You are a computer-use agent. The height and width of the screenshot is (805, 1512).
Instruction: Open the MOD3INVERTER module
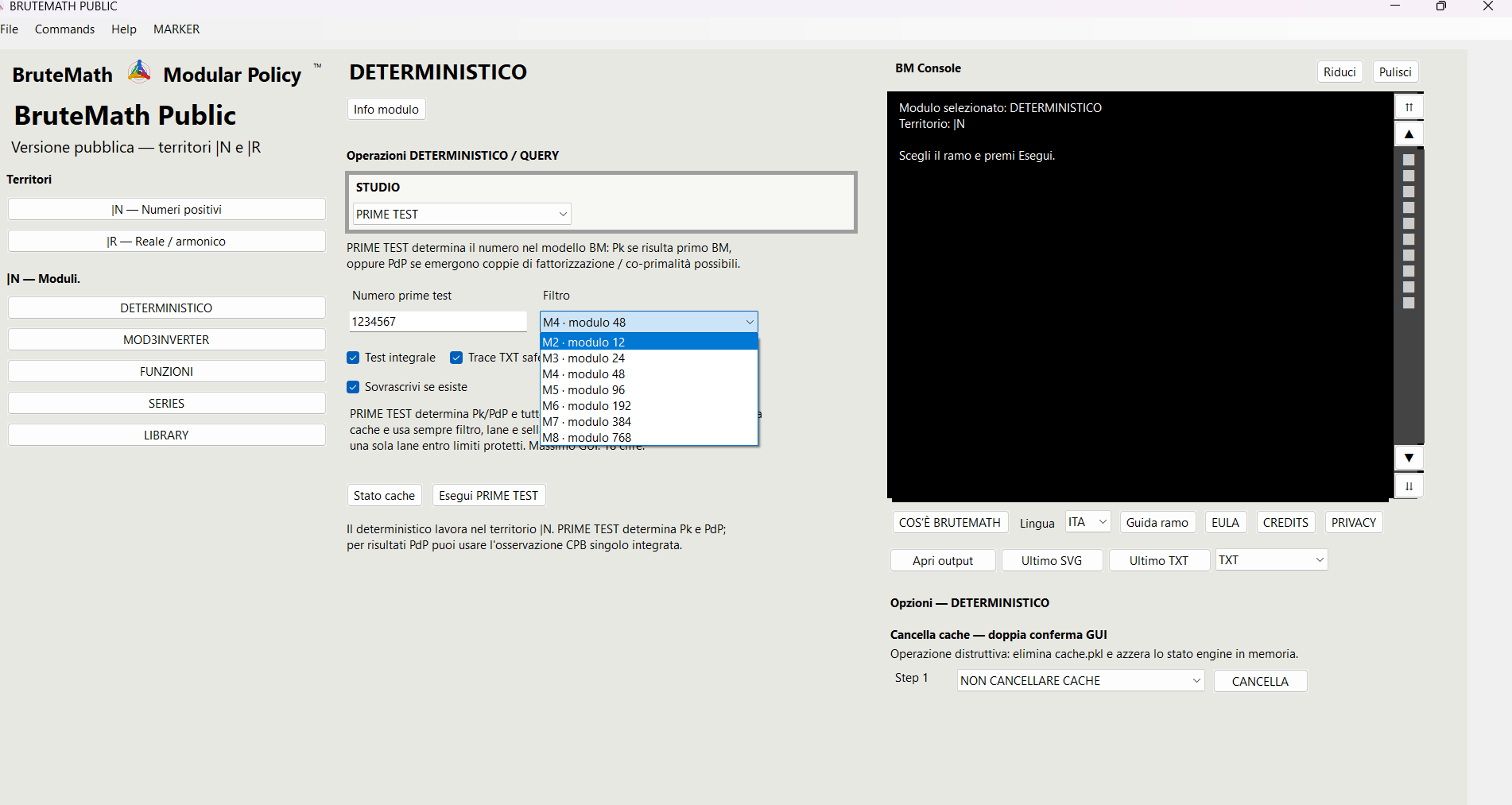point(166,339)
